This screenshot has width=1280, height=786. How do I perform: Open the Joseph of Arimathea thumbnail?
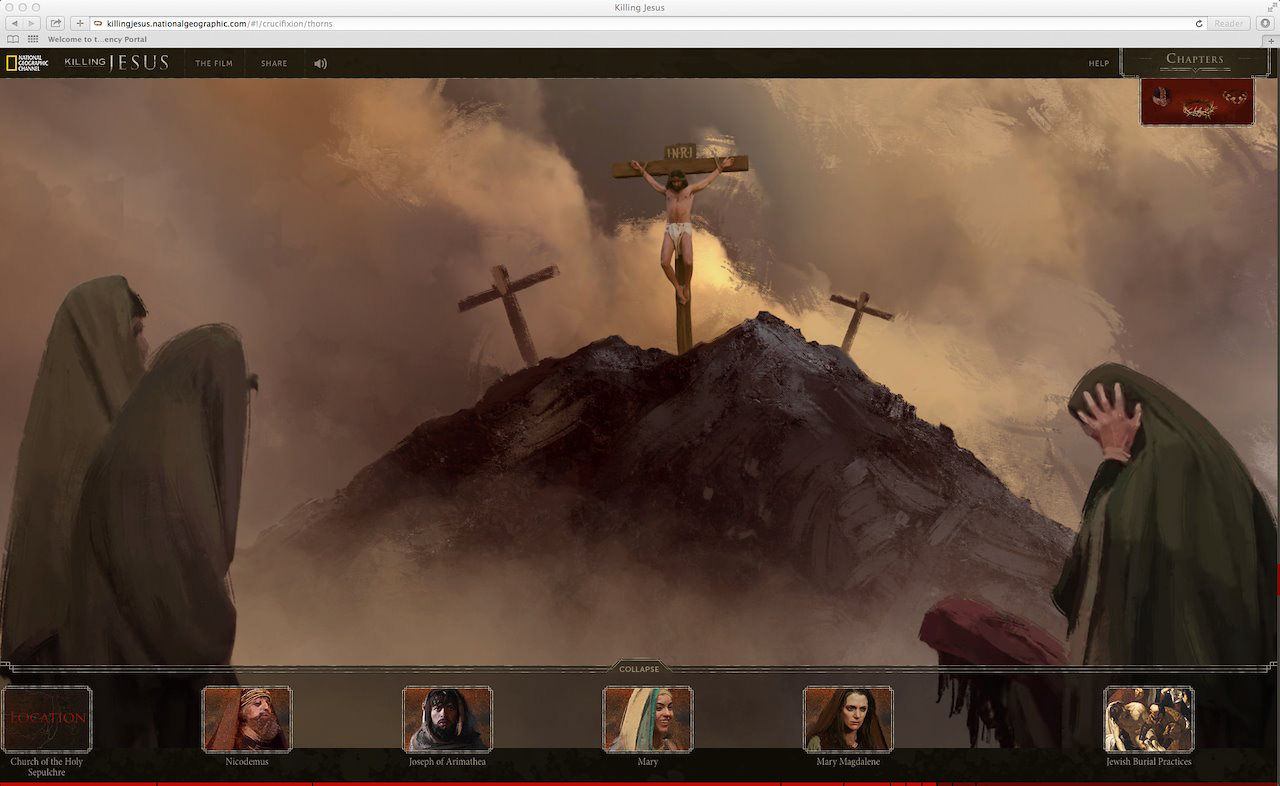pyautogui.click(x=447, y=719)
